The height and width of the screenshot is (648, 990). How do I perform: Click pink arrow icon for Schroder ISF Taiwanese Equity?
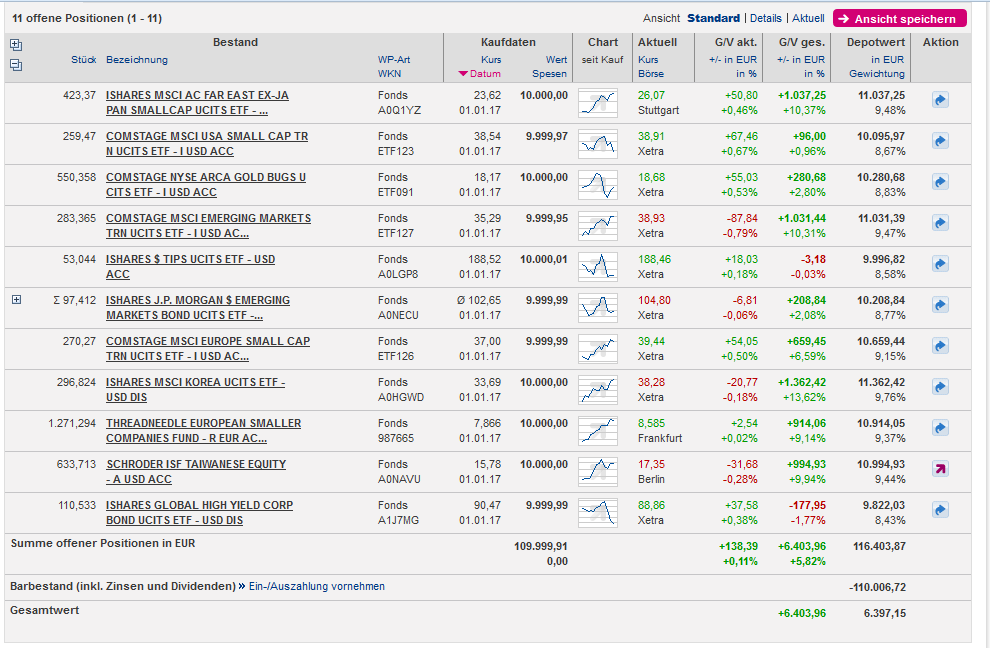tap(940, 469)
